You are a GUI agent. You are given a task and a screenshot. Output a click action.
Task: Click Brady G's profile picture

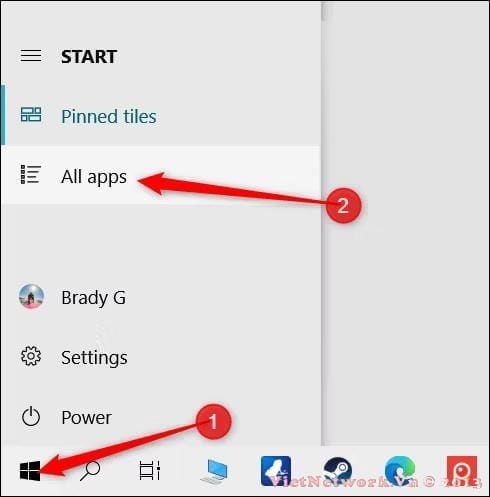click(31, 296)
